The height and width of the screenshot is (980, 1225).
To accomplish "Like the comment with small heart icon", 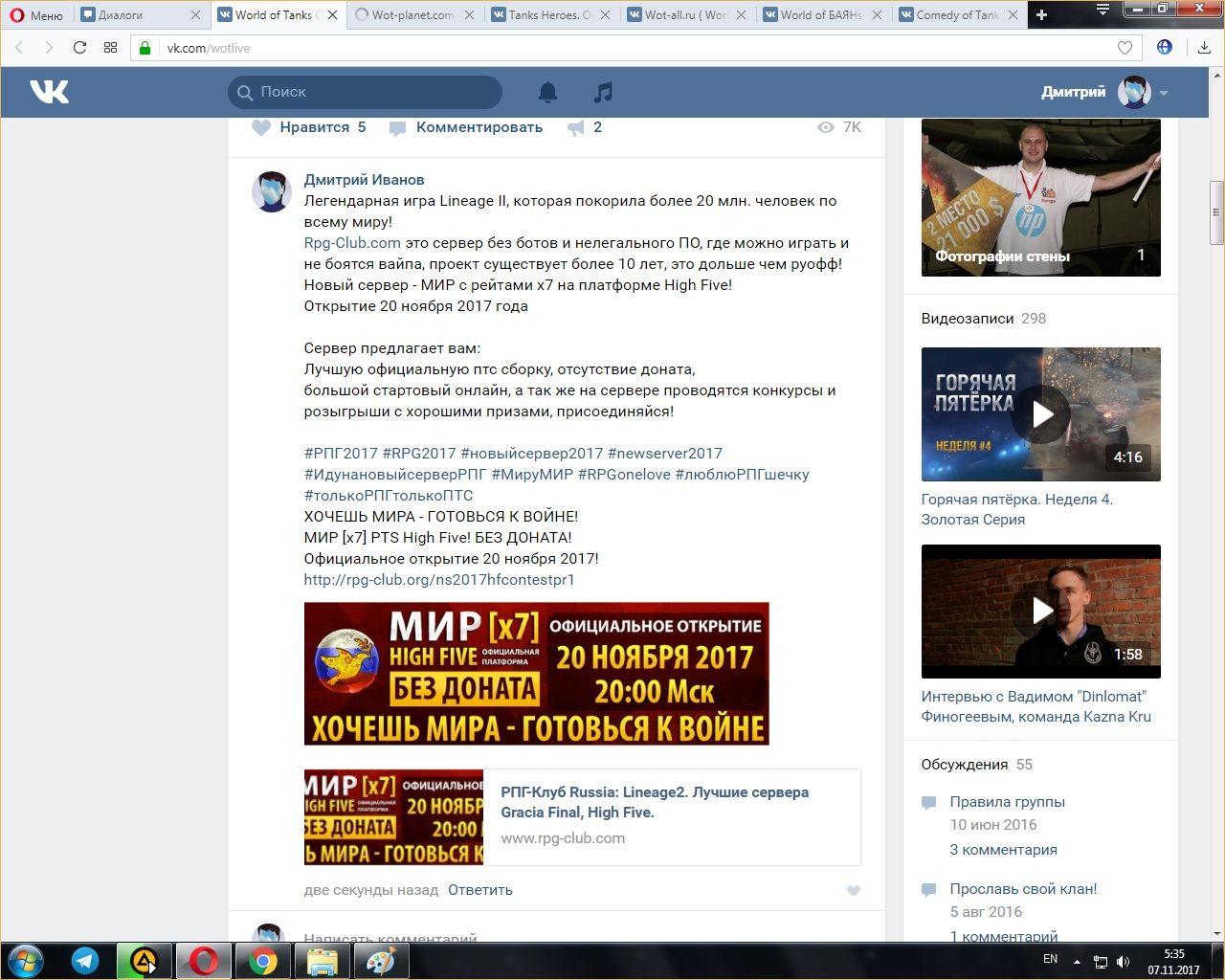I will (854, 891).
